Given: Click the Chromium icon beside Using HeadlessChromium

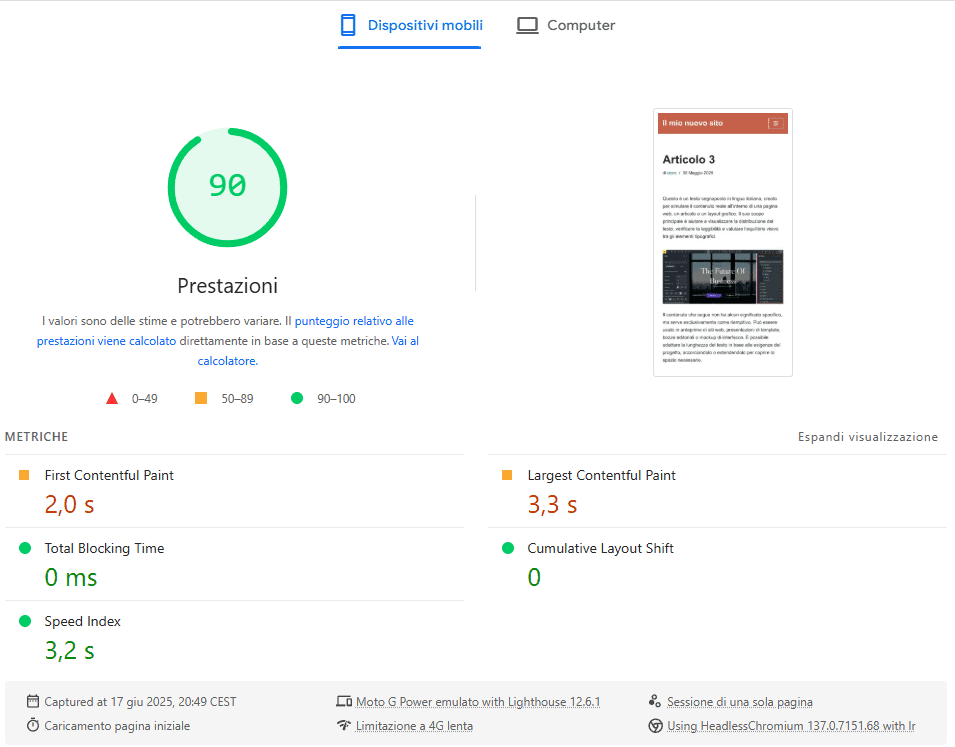Looking at the screenshot, I should (655, 726).
